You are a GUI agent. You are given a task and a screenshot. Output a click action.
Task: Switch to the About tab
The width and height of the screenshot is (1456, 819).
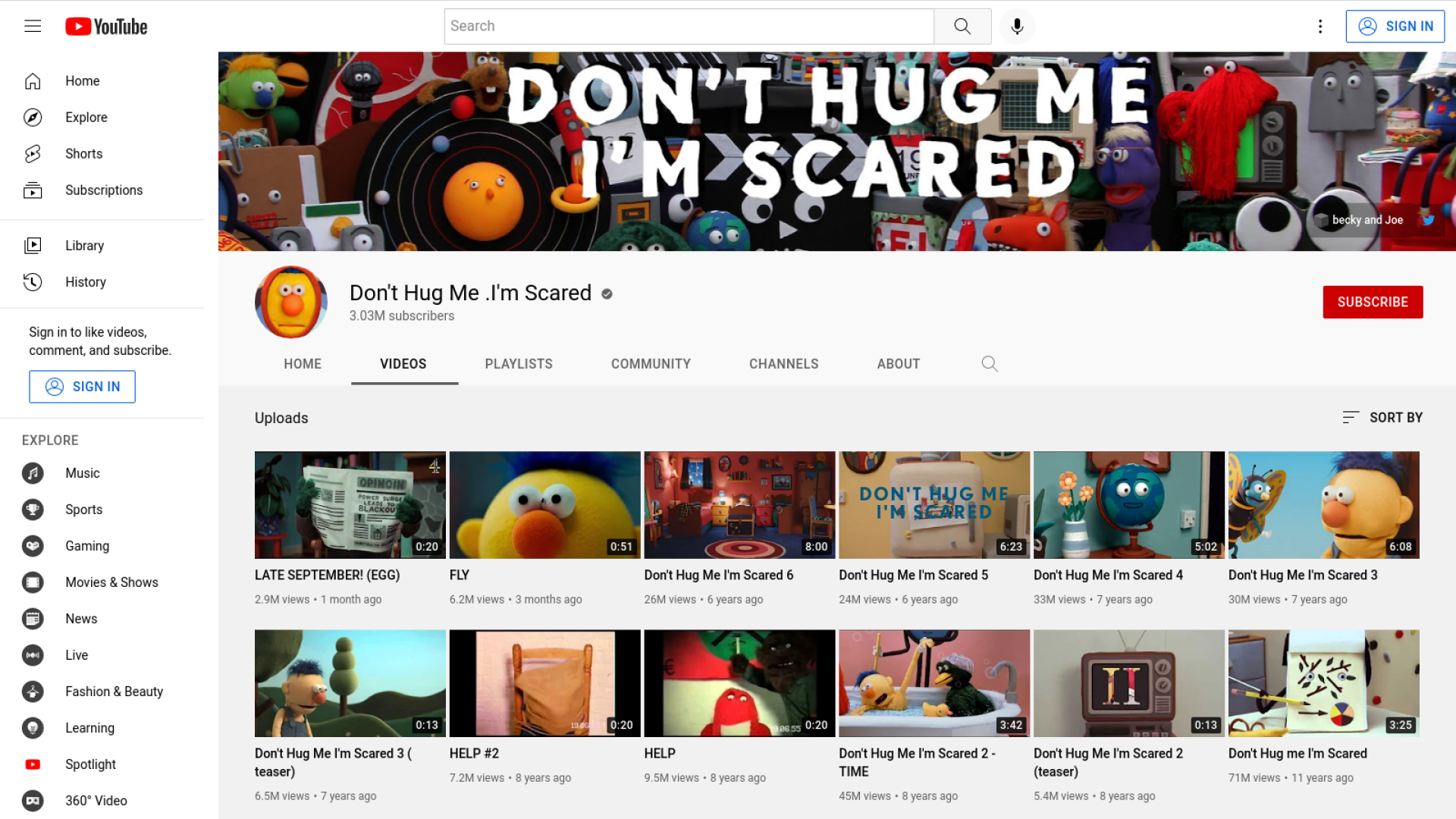(899, 364)
